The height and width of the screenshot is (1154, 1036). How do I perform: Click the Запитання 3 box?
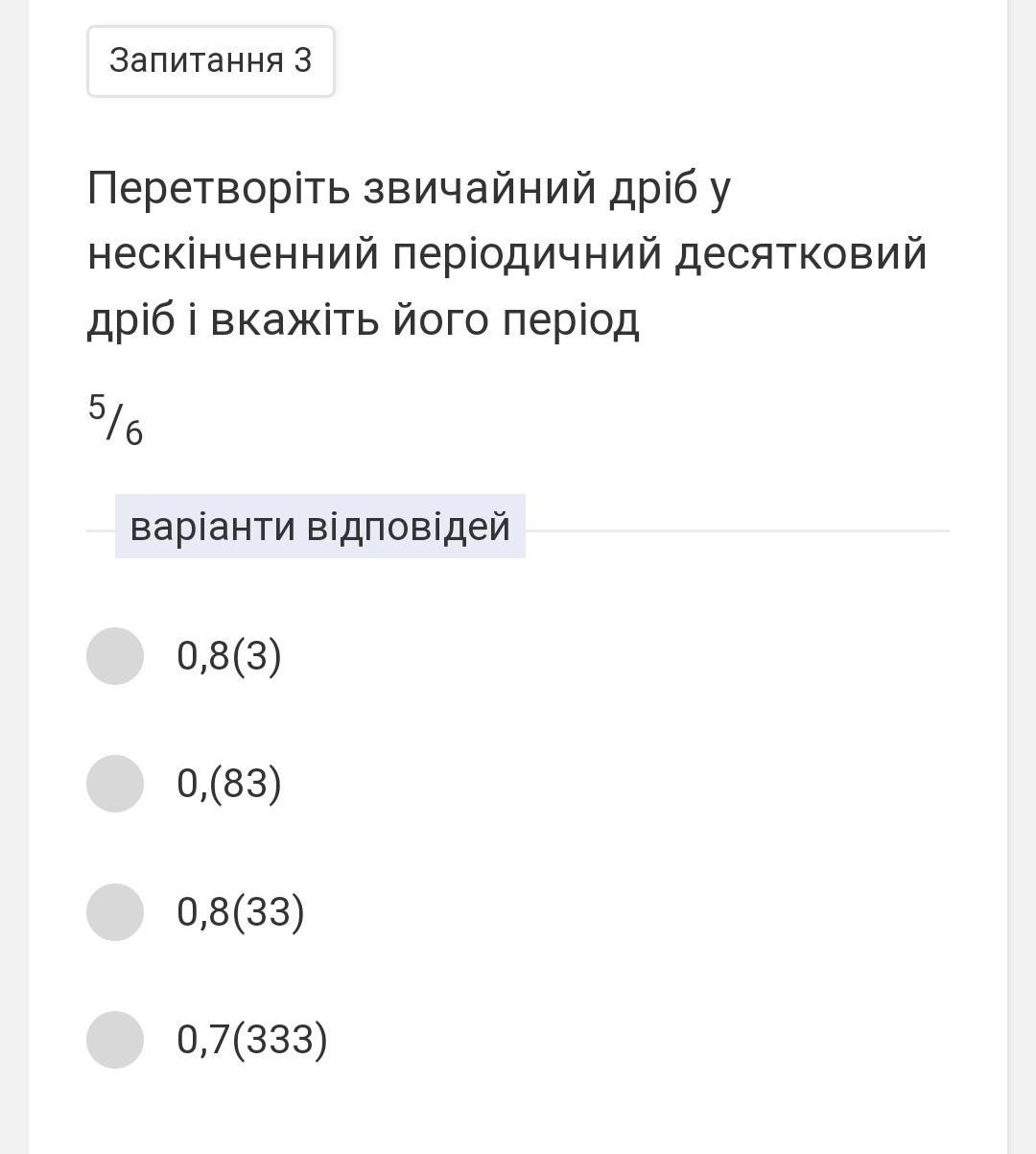[211, 61]
